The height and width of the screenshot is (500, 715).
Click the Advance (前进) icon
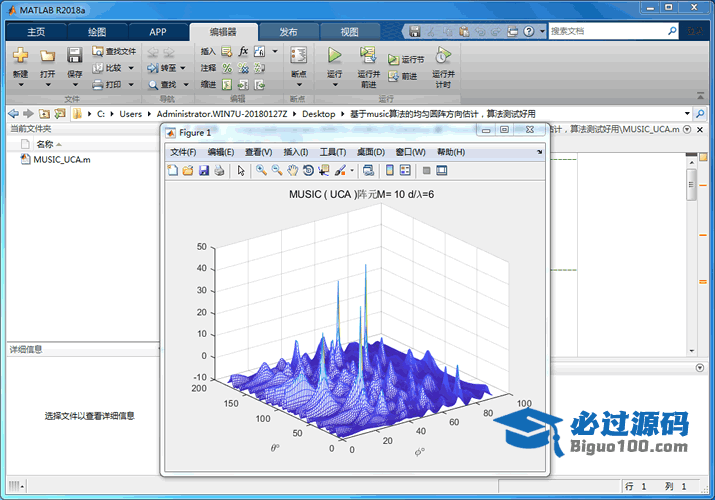tap(394, 77)
